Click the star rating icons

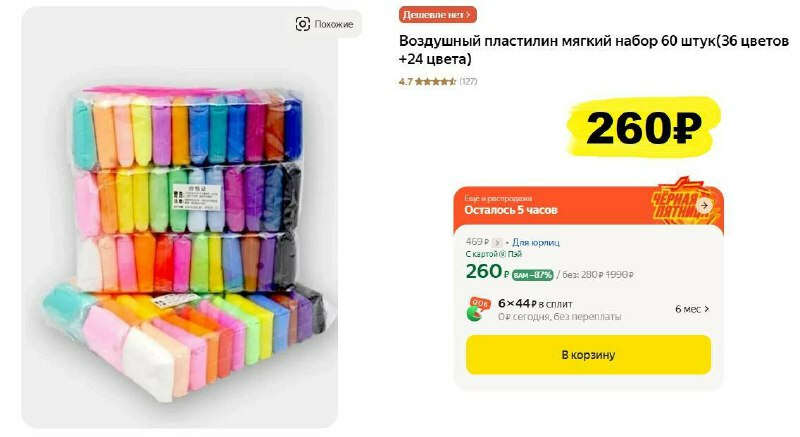[x=435, y=82]
